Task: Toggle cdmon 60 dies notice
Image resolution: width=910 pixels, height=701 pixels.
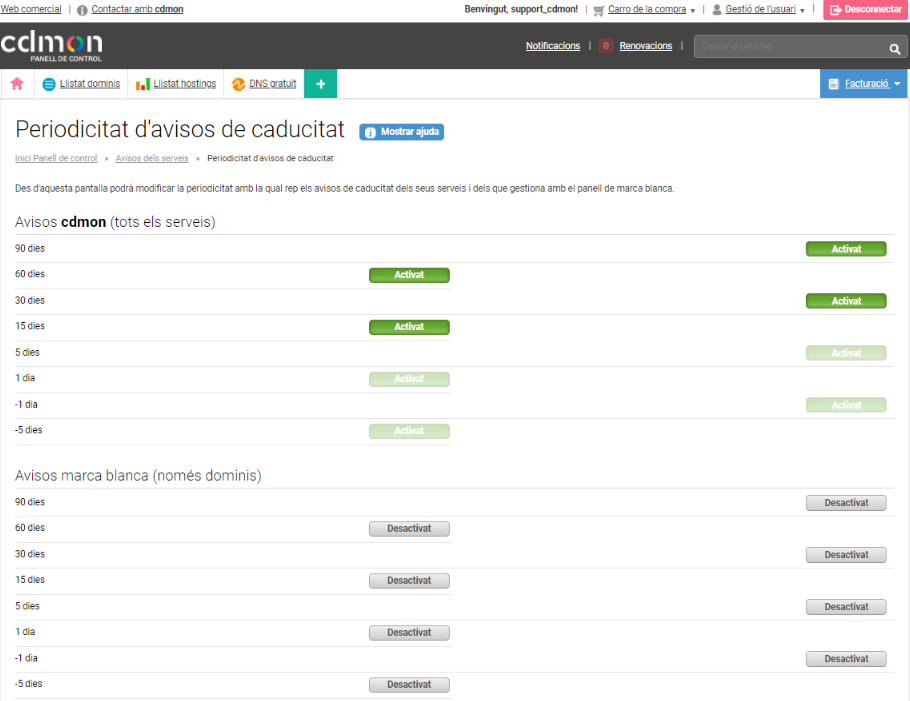Action: (409, 275)
